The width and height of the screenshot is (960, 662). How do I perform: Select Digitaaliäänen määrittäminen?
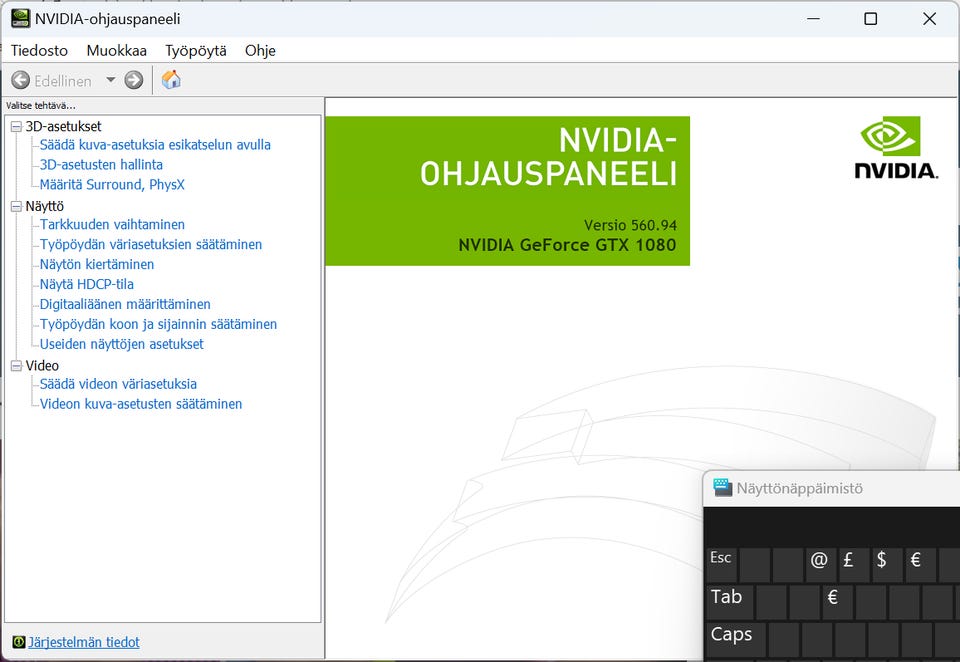click(125, 304)
